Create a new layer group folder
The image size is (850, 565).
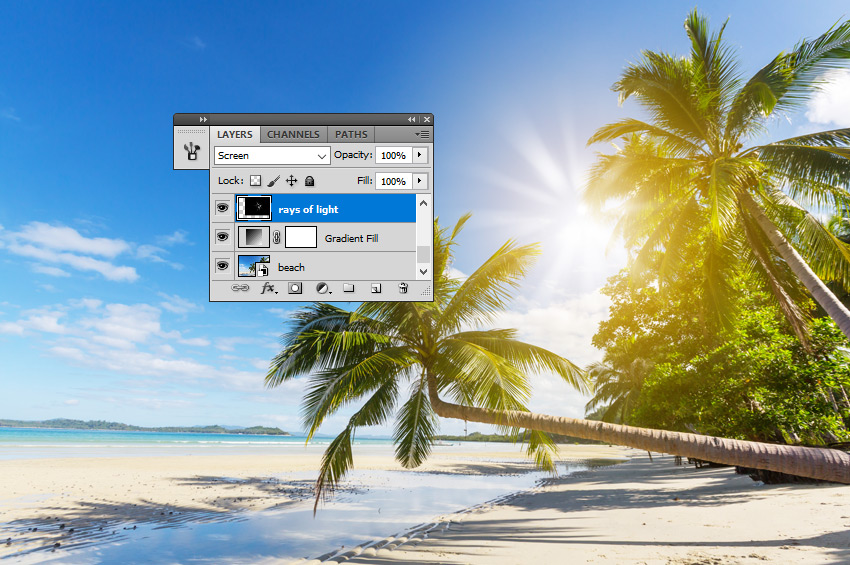[x=349, y=288]
